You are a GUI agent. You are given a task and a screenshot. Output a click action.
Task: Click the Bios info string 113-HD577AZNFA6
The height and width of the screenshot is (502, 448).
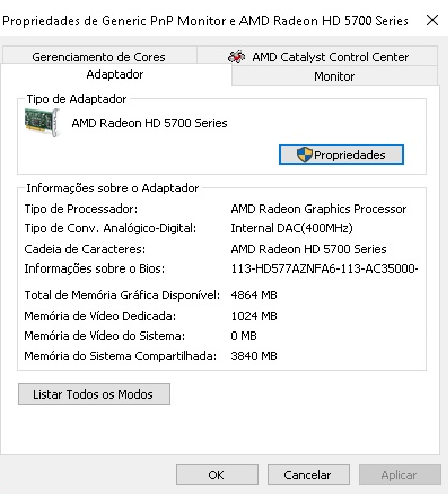(x=325, y=268)
